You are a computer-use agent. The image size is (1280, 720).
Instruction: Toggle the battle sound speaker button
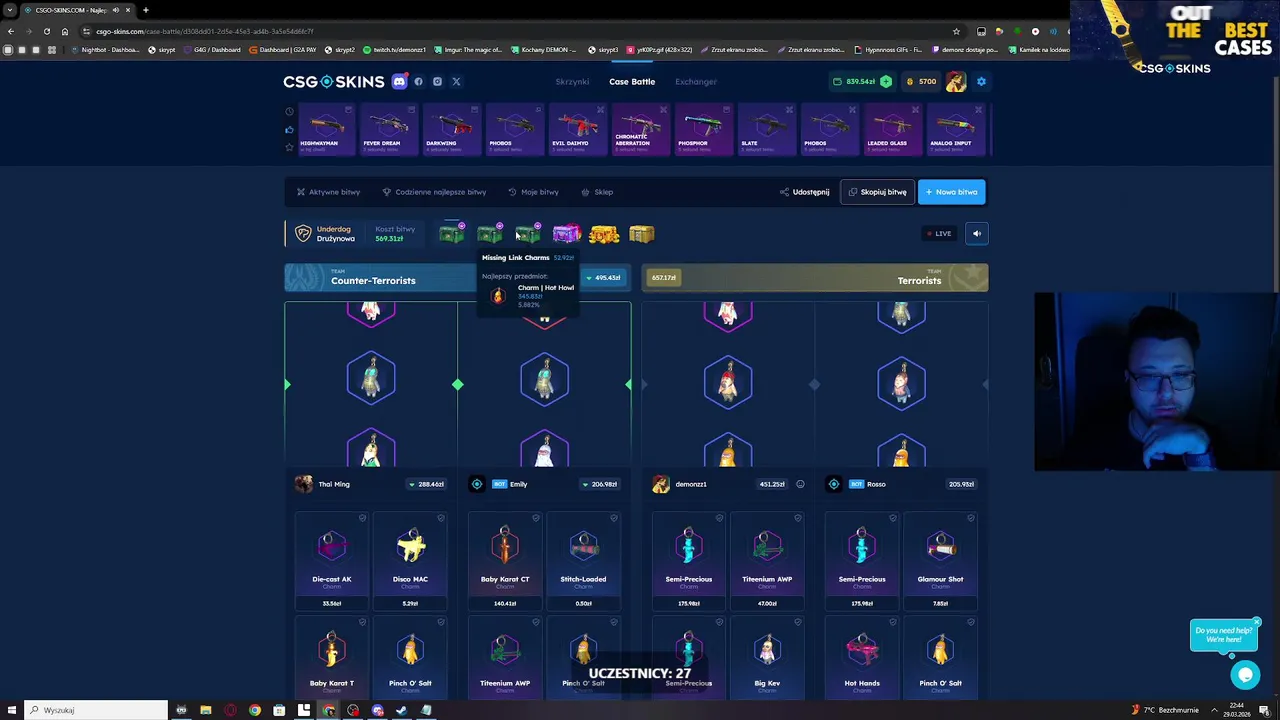[x=977, y=234]
